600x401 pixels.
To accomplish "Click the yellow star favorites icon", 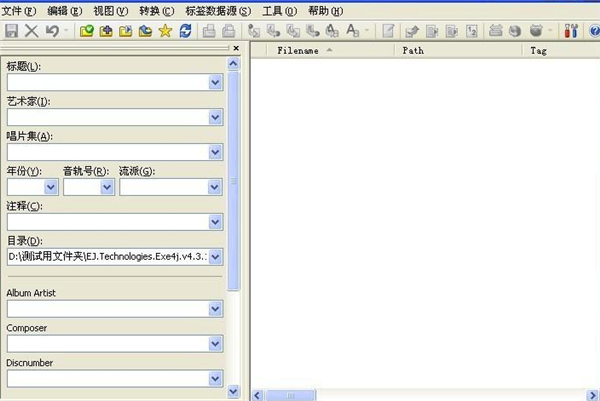I will (165, 31).
